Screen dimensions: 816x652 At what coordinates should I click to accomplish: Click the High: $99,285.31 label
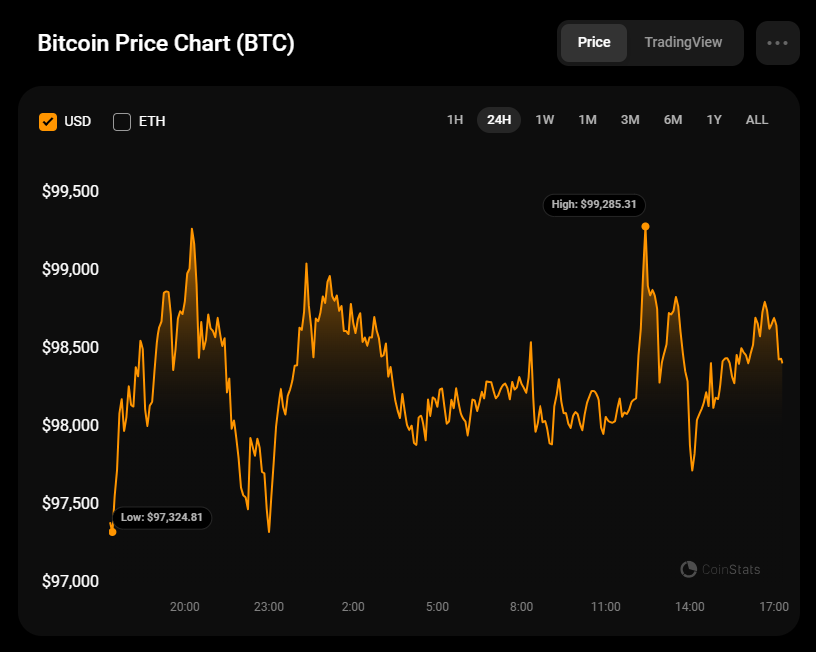click(594, 205)
